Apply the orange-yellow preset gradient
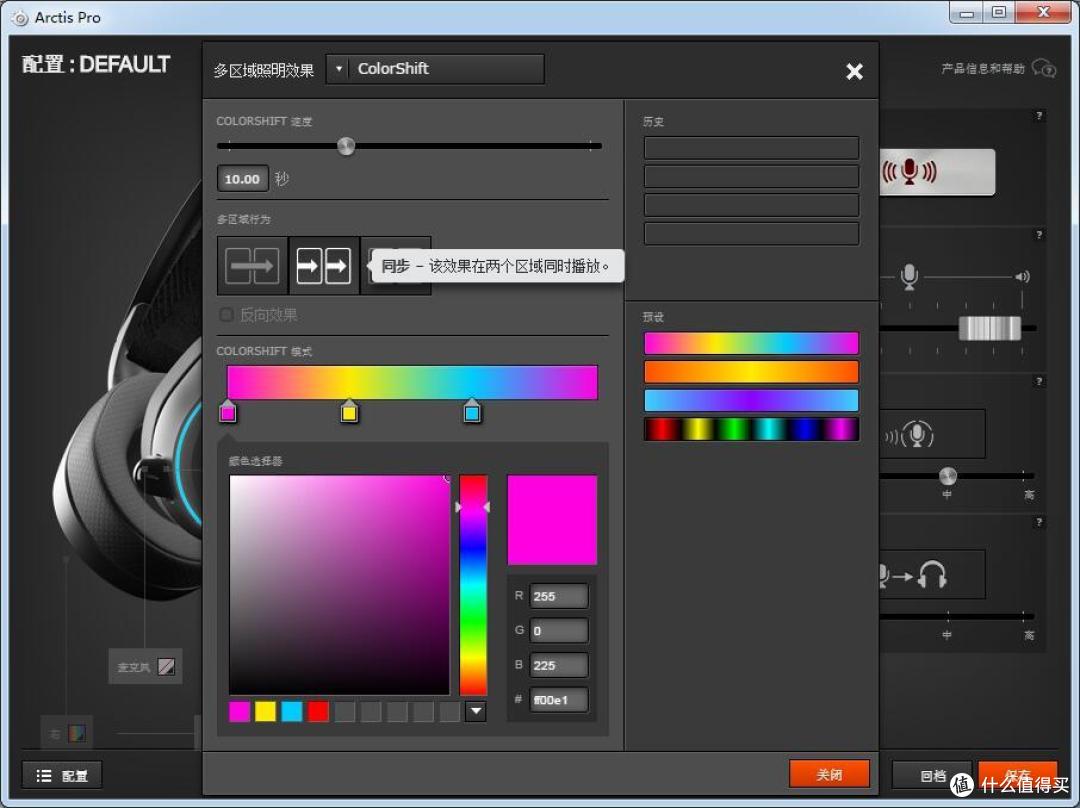This screenshot has height=808, width=1080. [751, 372]
